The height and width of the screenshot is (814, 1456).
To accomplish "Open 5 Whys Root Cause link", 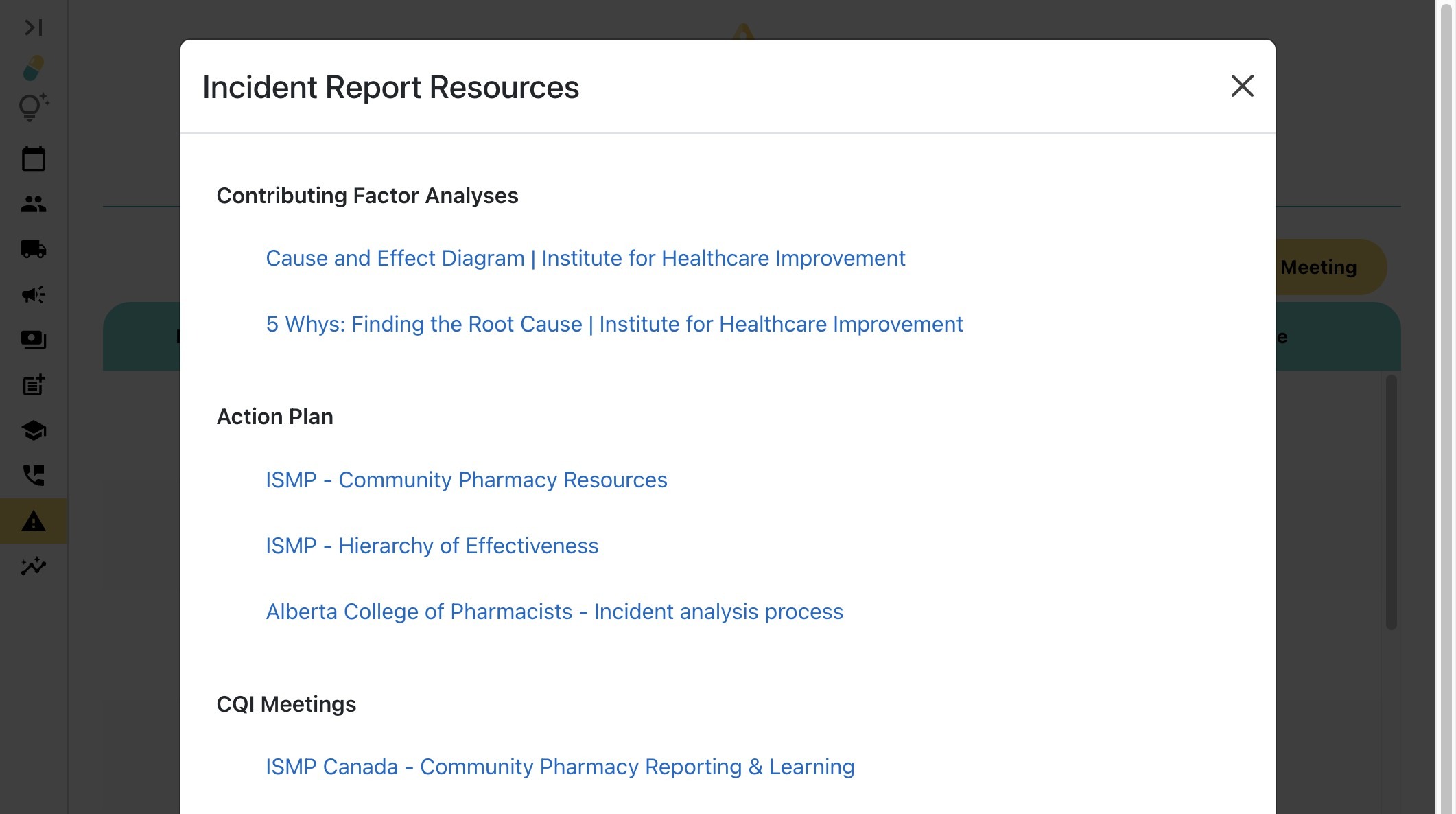I will pos(614,325).
